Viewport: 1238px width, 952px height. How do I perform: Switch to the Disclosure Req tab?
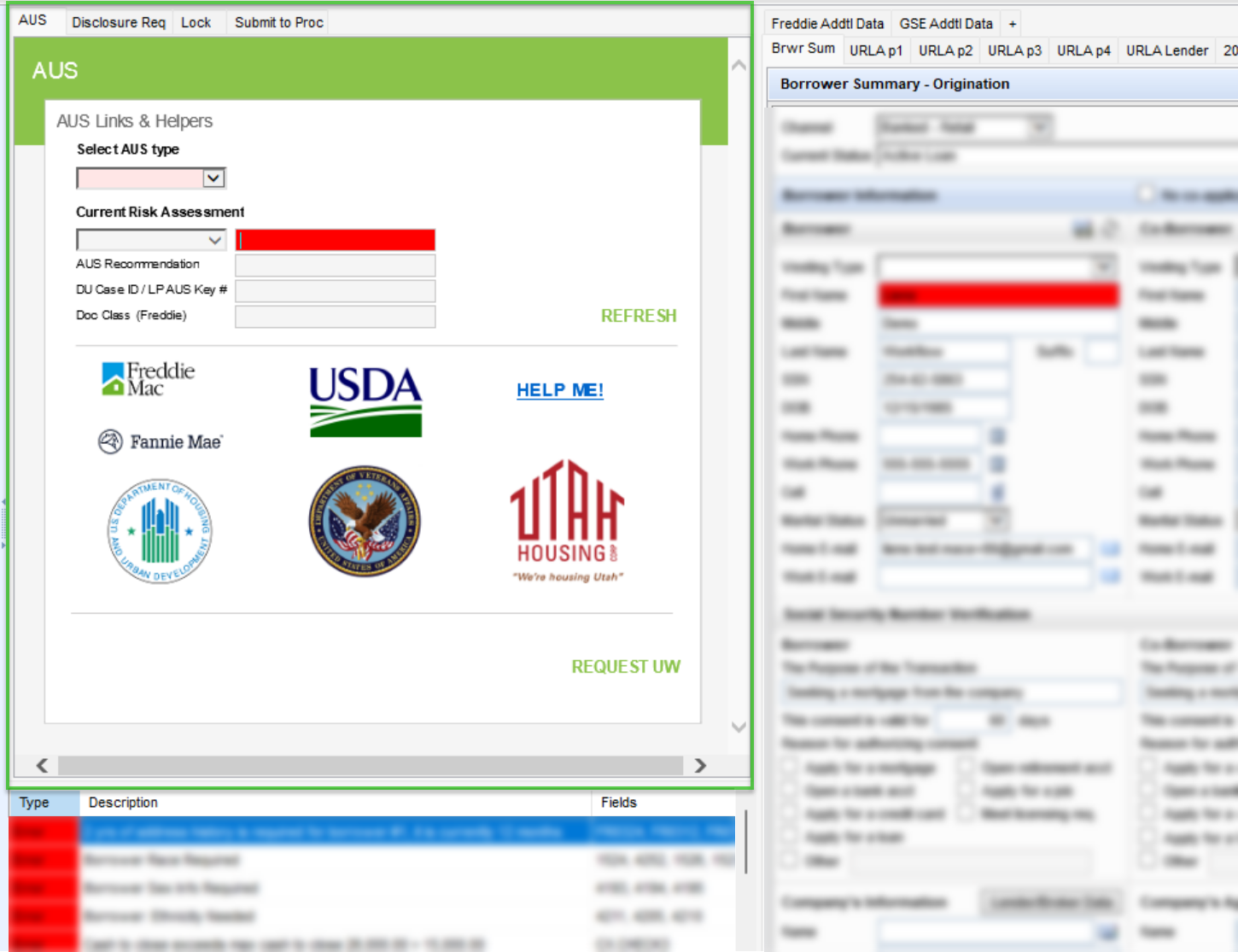119,22
